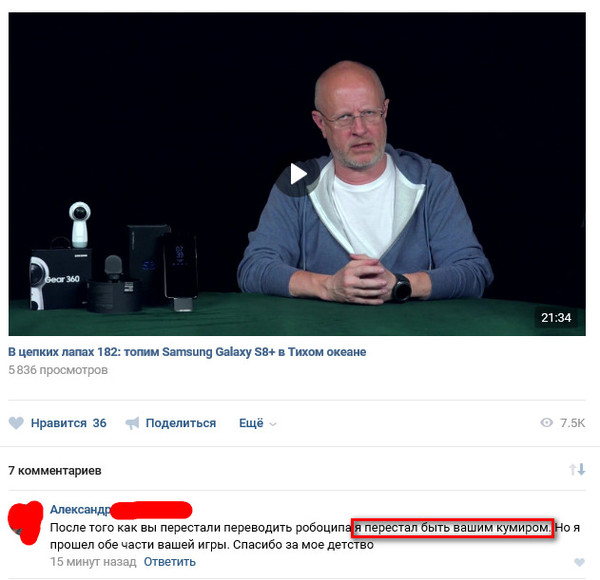The height and width of the screenshot is (580, 600).
Task: Click the 21:34 duration badge
Action: point(556,318)
